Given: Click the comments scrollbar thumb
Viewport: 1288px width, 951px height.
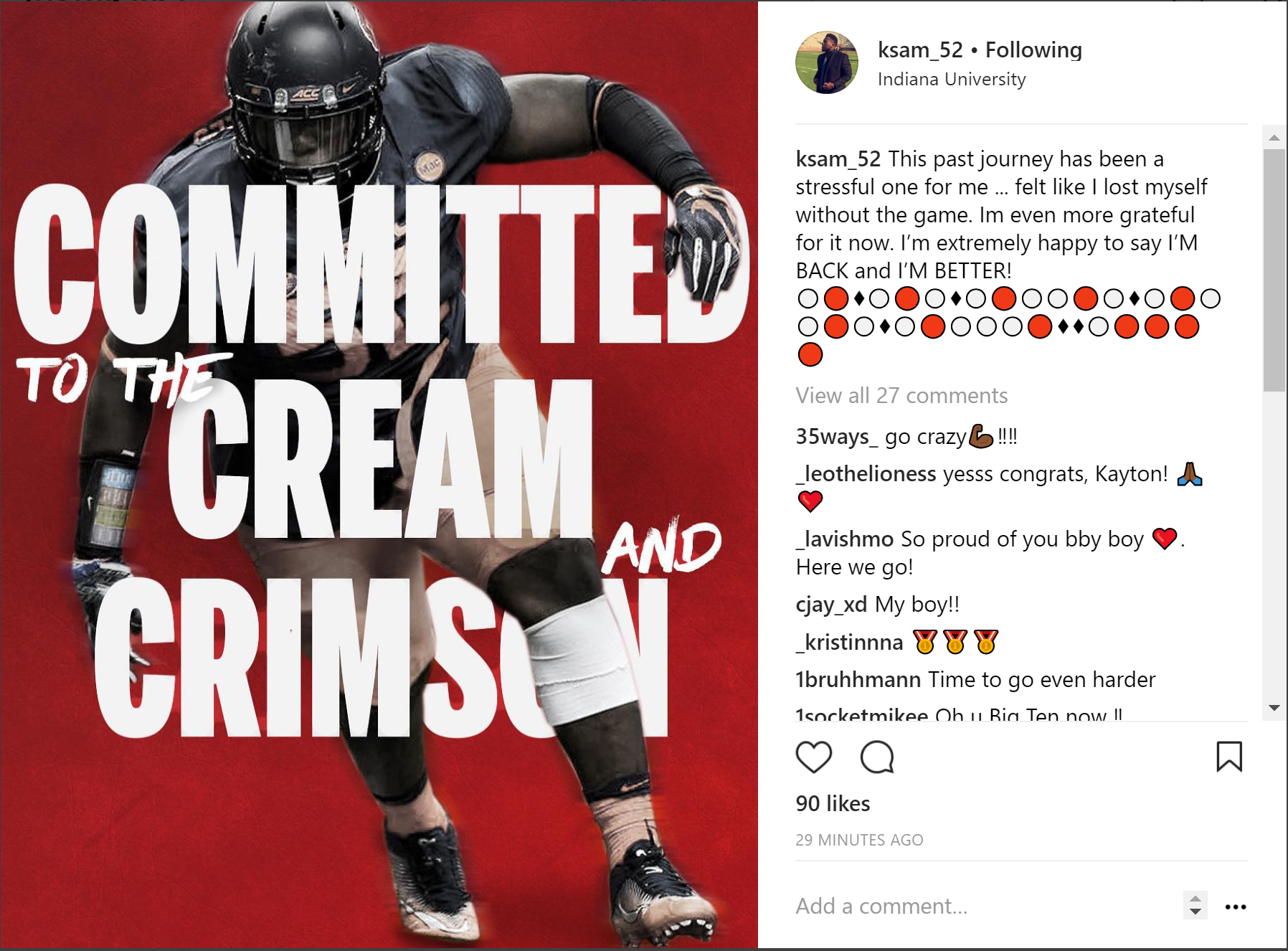Looking at the screenshot, I should (x=1274, y=270).
